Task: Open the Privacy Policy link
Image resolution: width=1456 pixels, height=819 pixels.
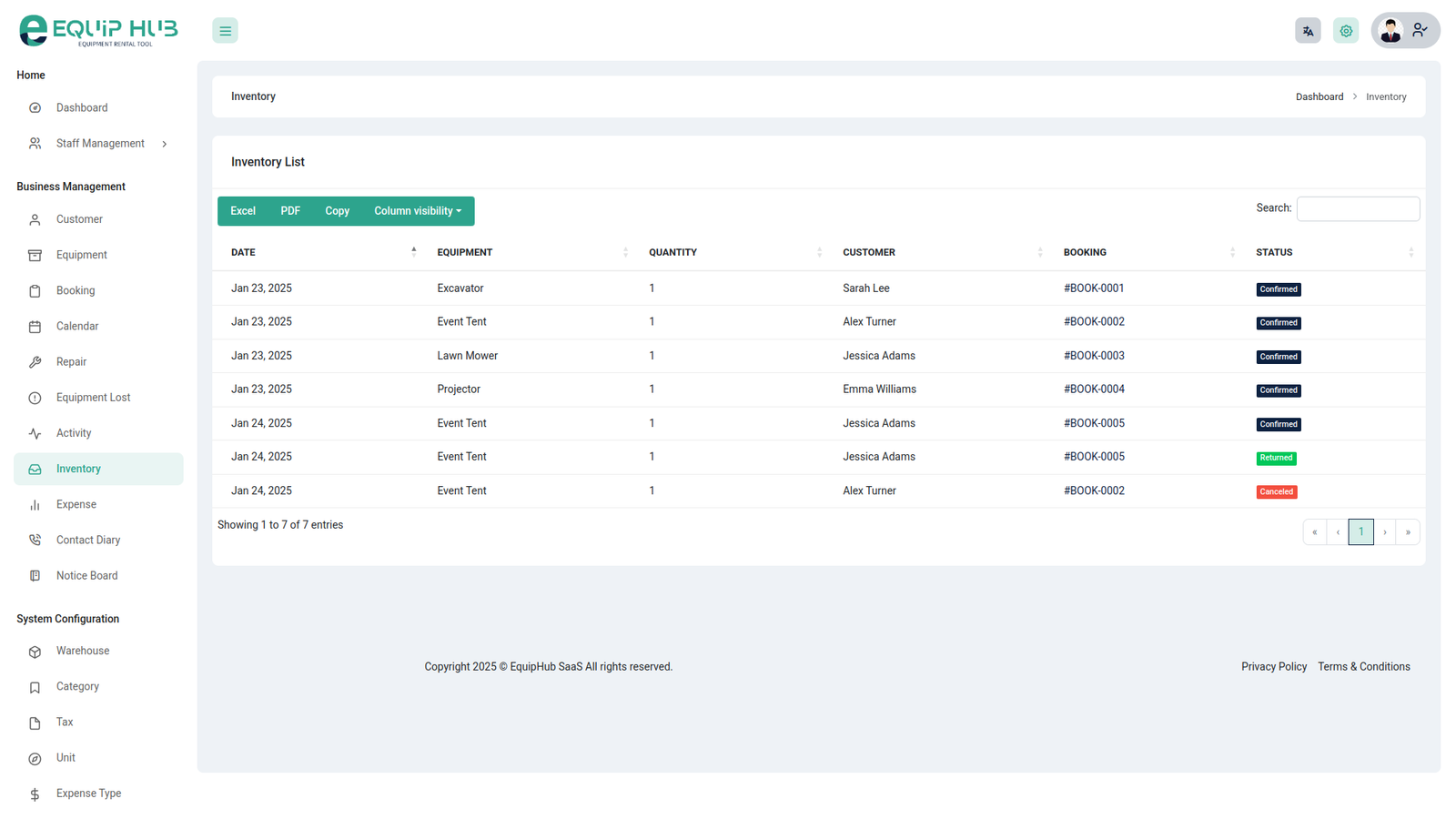Action: (x=1273, y=667)
